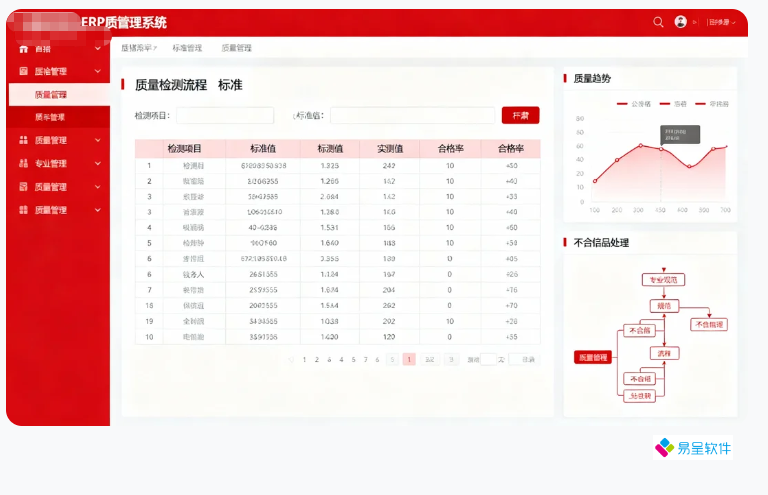768x495 pixels.
Task: Click the people icon beside 专业管理
Action: [23, 163]
